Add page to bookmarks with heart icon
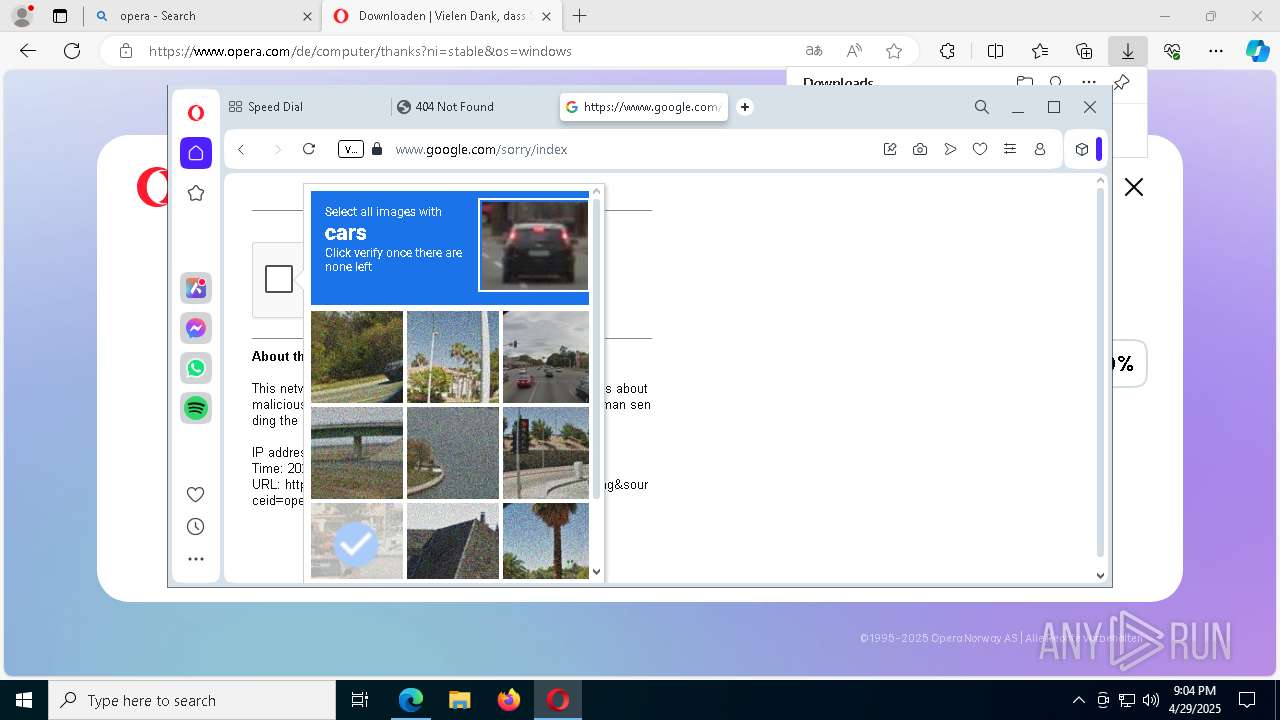 pyautogui.click(x=980, y=149)
